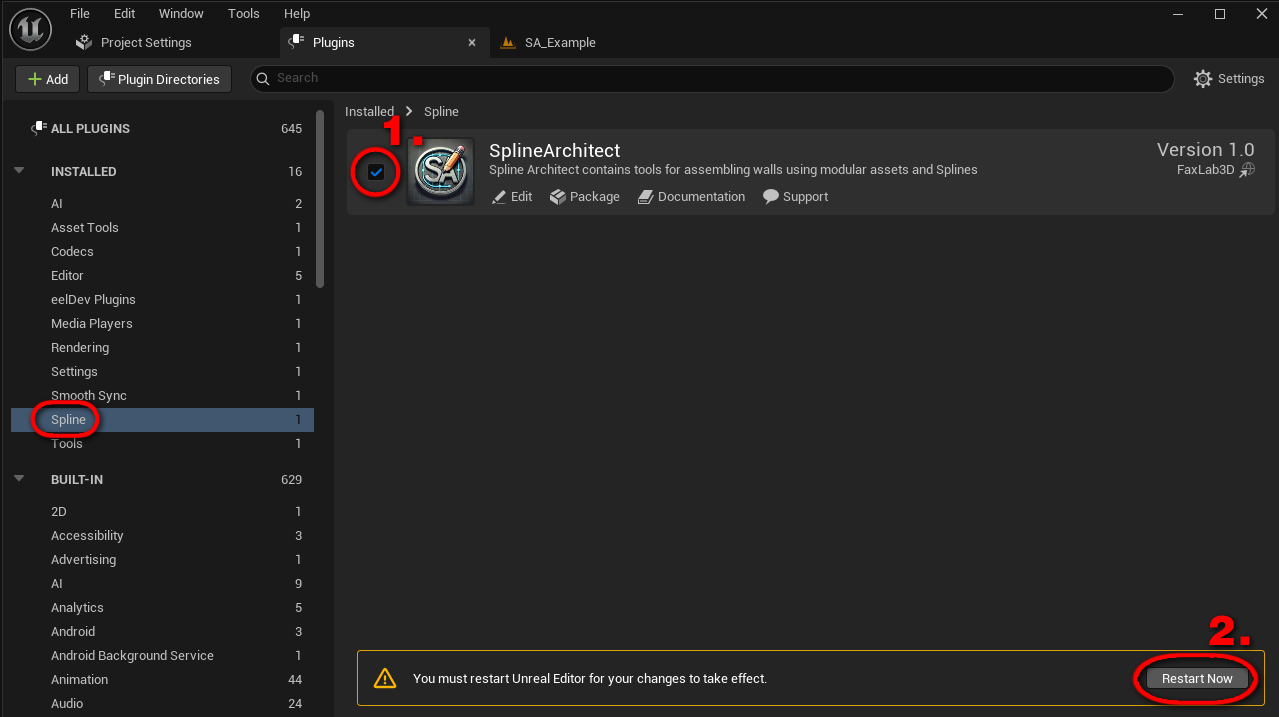Open Settings via the gear icon
The image size is (1279, 717).
pyautogui.click(x=1203, y=79)
